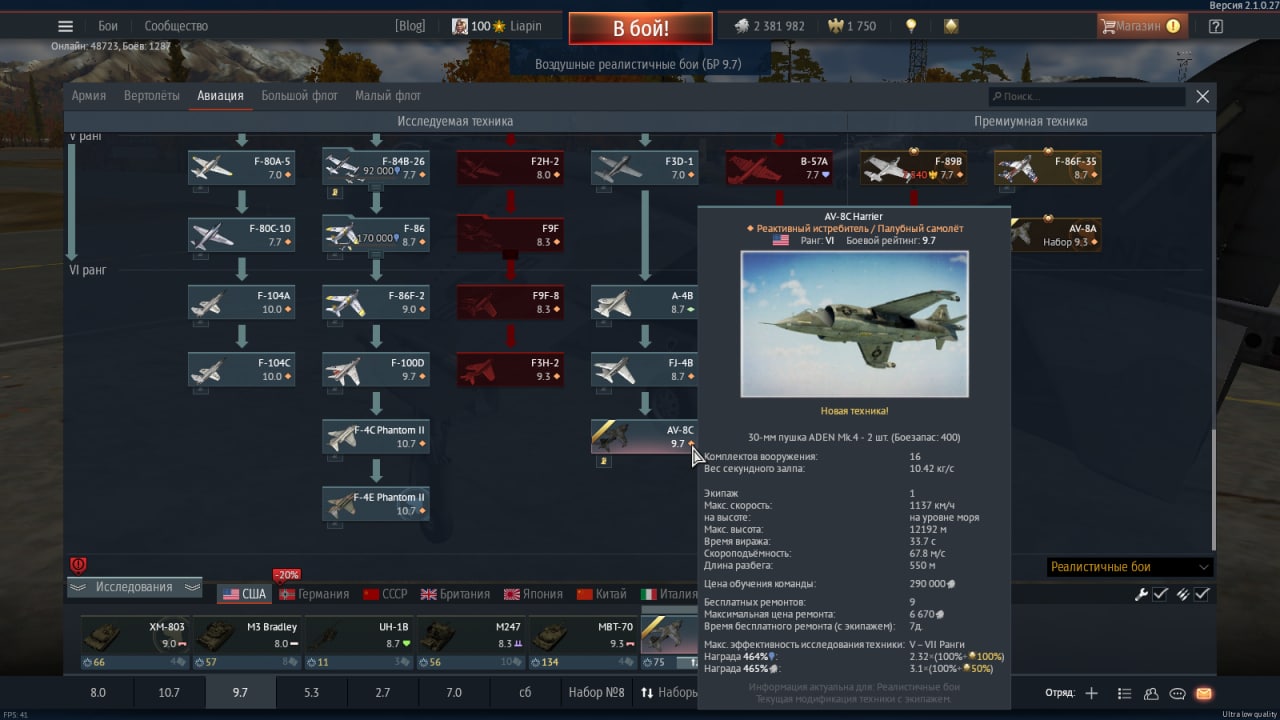The width and height of the screenshot is (1280, 720).
Task: Open the lightbulb tips icon
Action: click(x=911, y=26)
